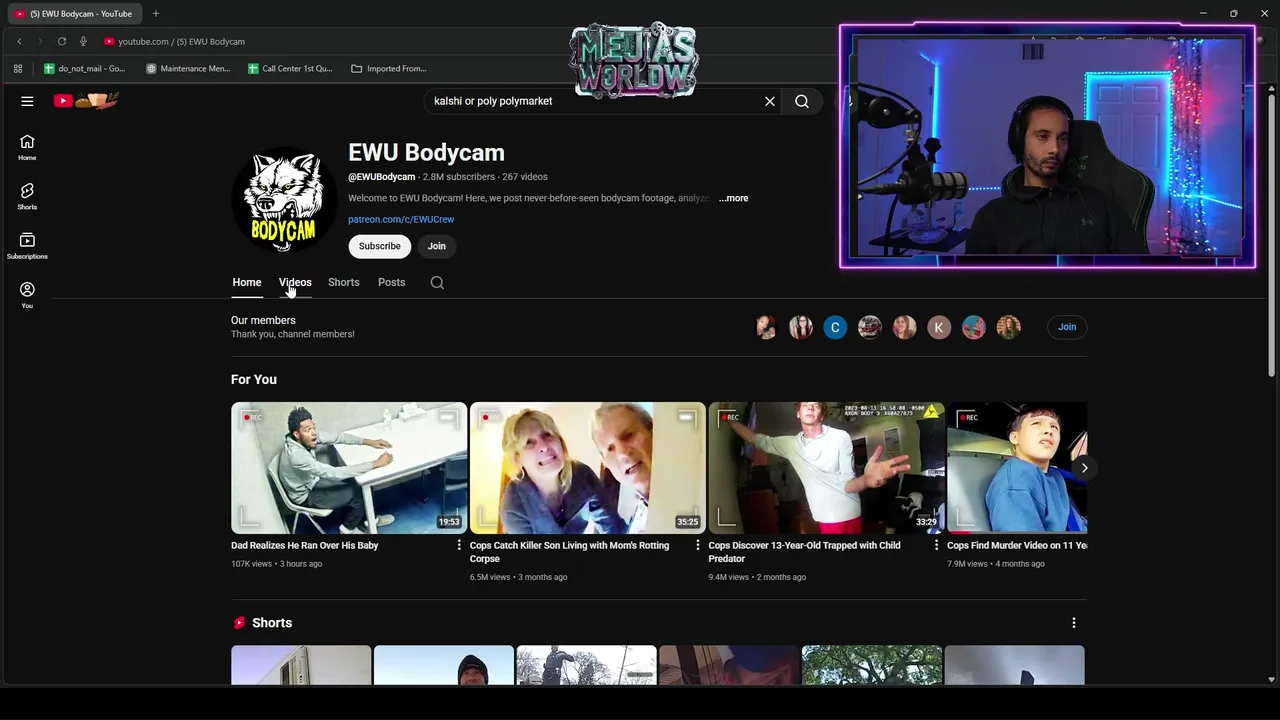
Task: Open Cops Discover 13-Year-Old Trapped title
Action: pyautogui.click(x=805, y=552)
